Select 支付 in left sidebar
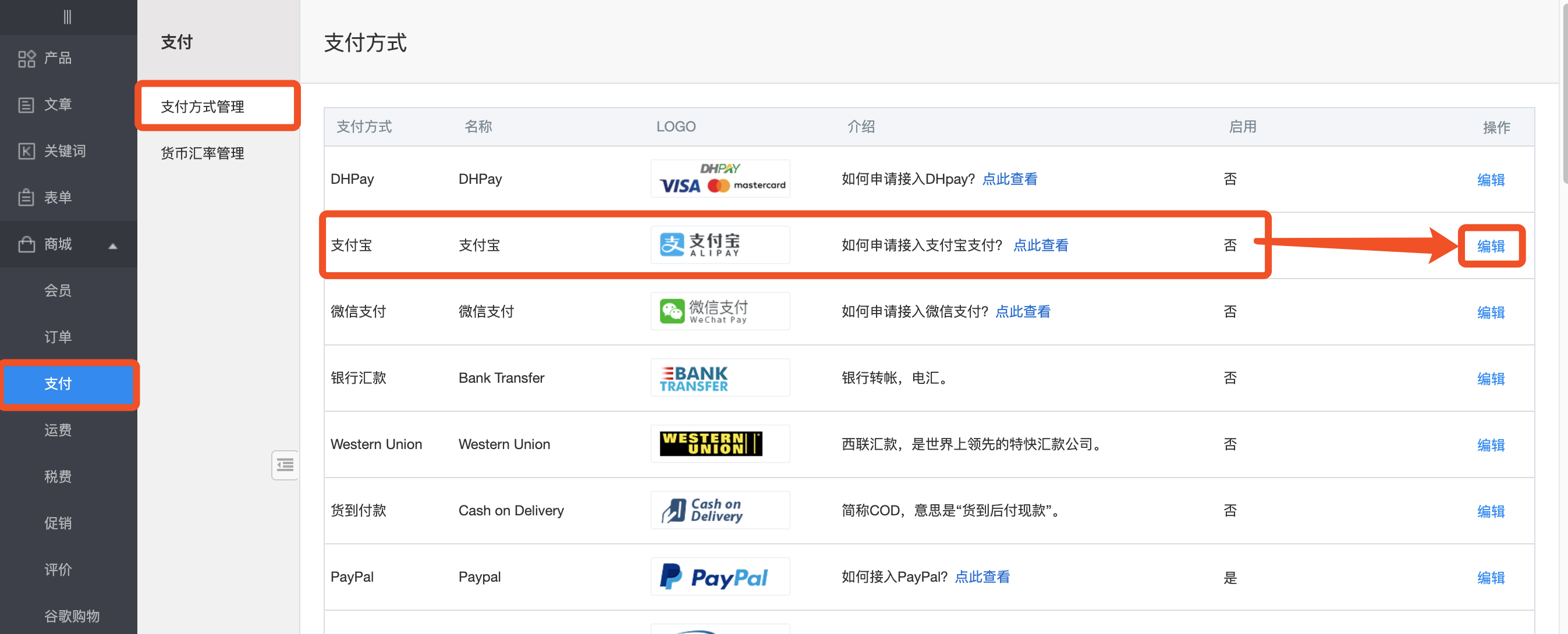This screenshot has width=1568, height=634. (58, 383)
